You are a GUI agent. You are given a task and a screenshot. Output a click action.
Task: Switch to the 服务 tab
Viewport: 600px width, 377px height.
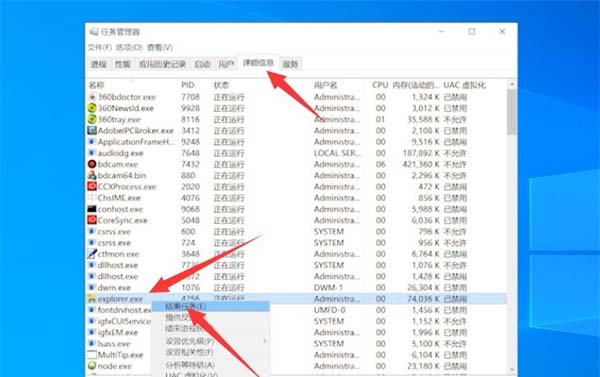(290, 64)
